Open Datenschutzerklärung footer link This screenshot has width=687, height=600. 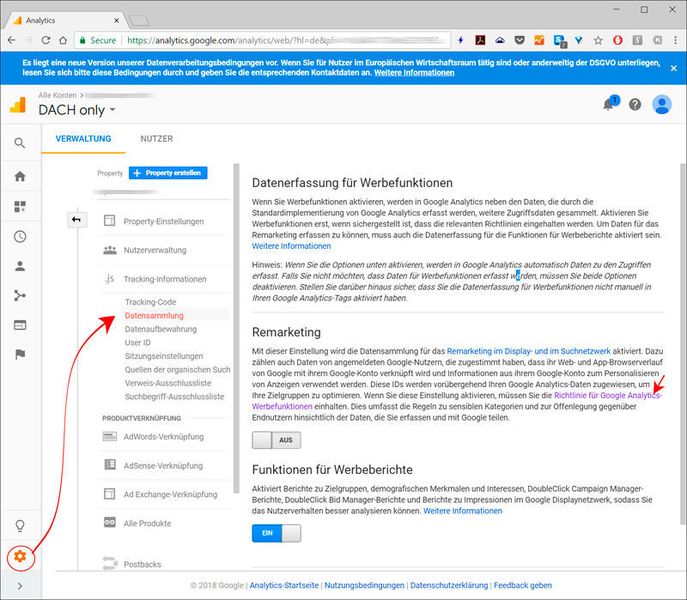(x=449, y=586)
